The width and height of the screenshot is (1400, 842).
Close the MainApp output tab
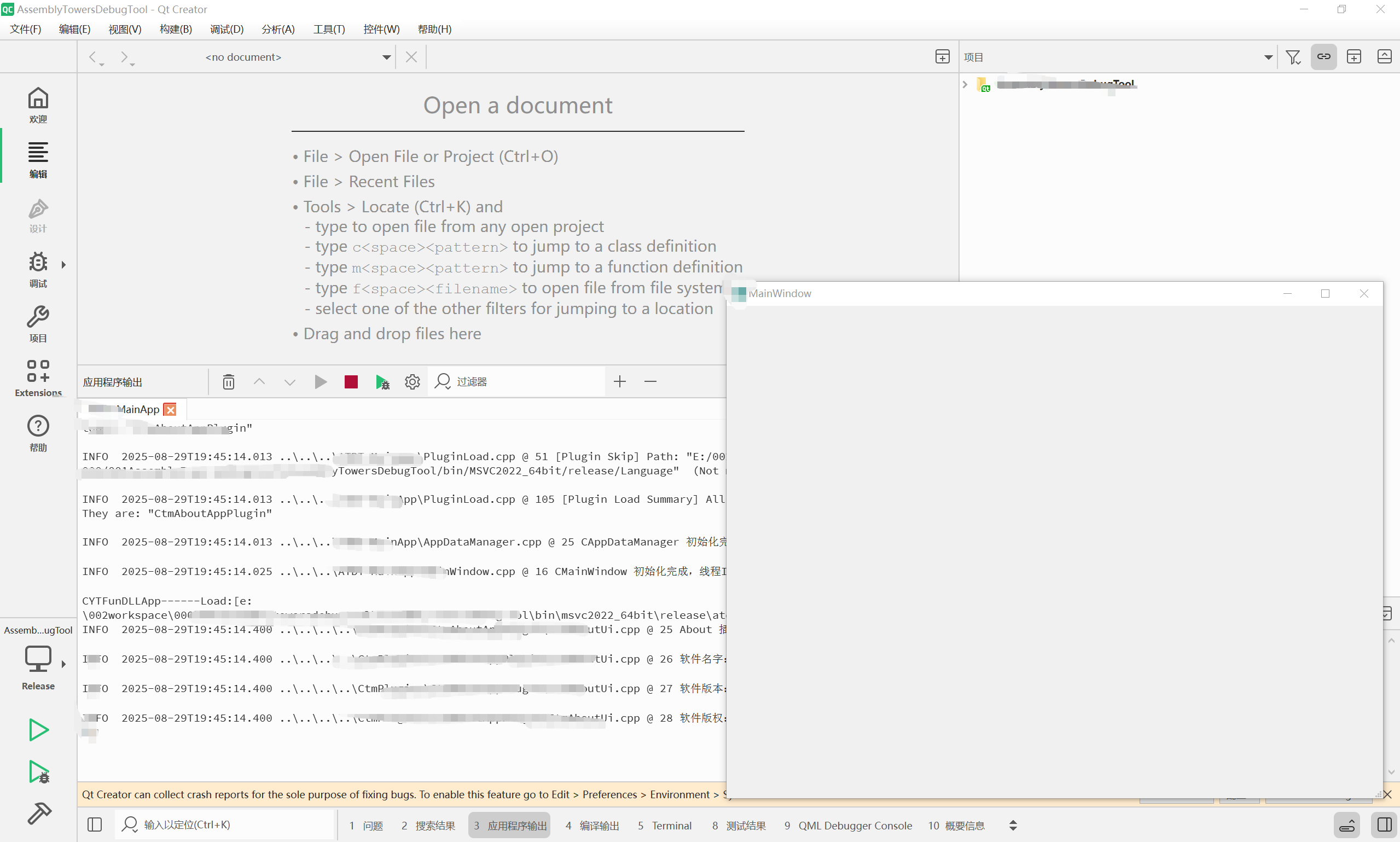[170, 409]
